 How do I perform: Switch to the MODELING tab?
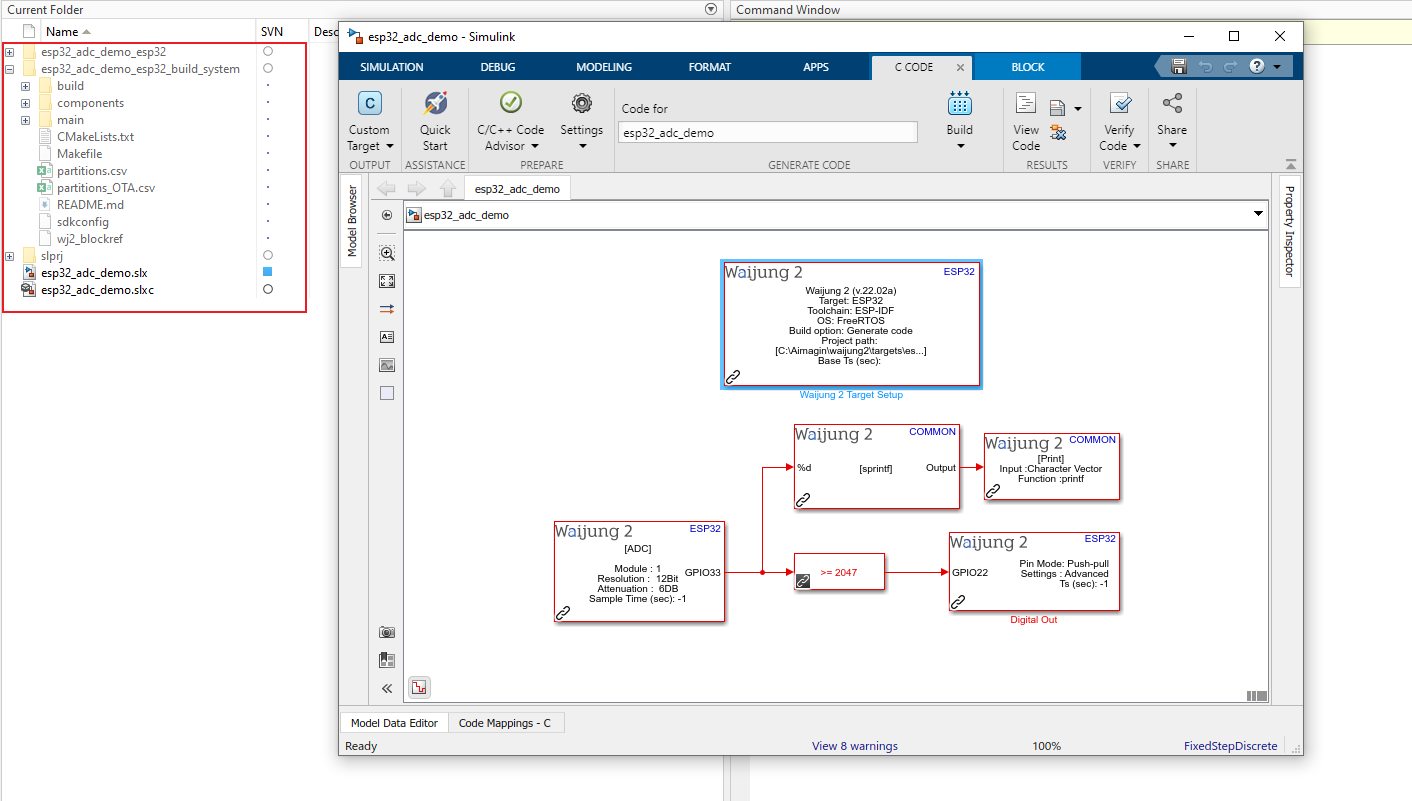(604, 67)
